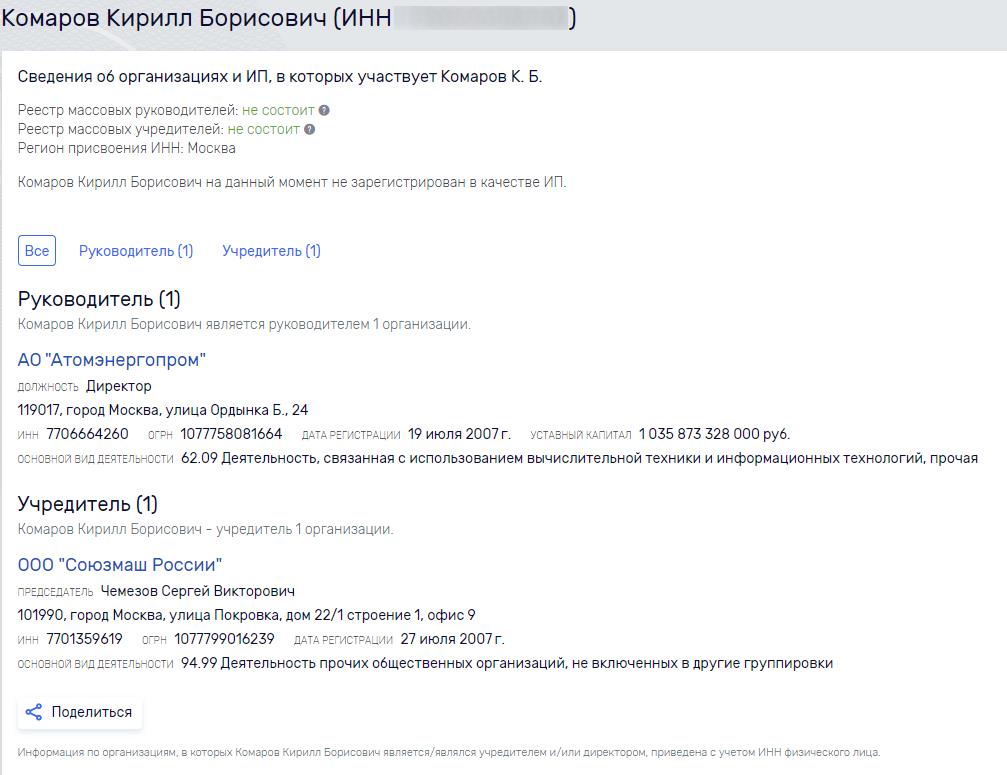Click chairman name Чемезов Сергей Викторович
1007x775 pixels.
pos(198,591)
